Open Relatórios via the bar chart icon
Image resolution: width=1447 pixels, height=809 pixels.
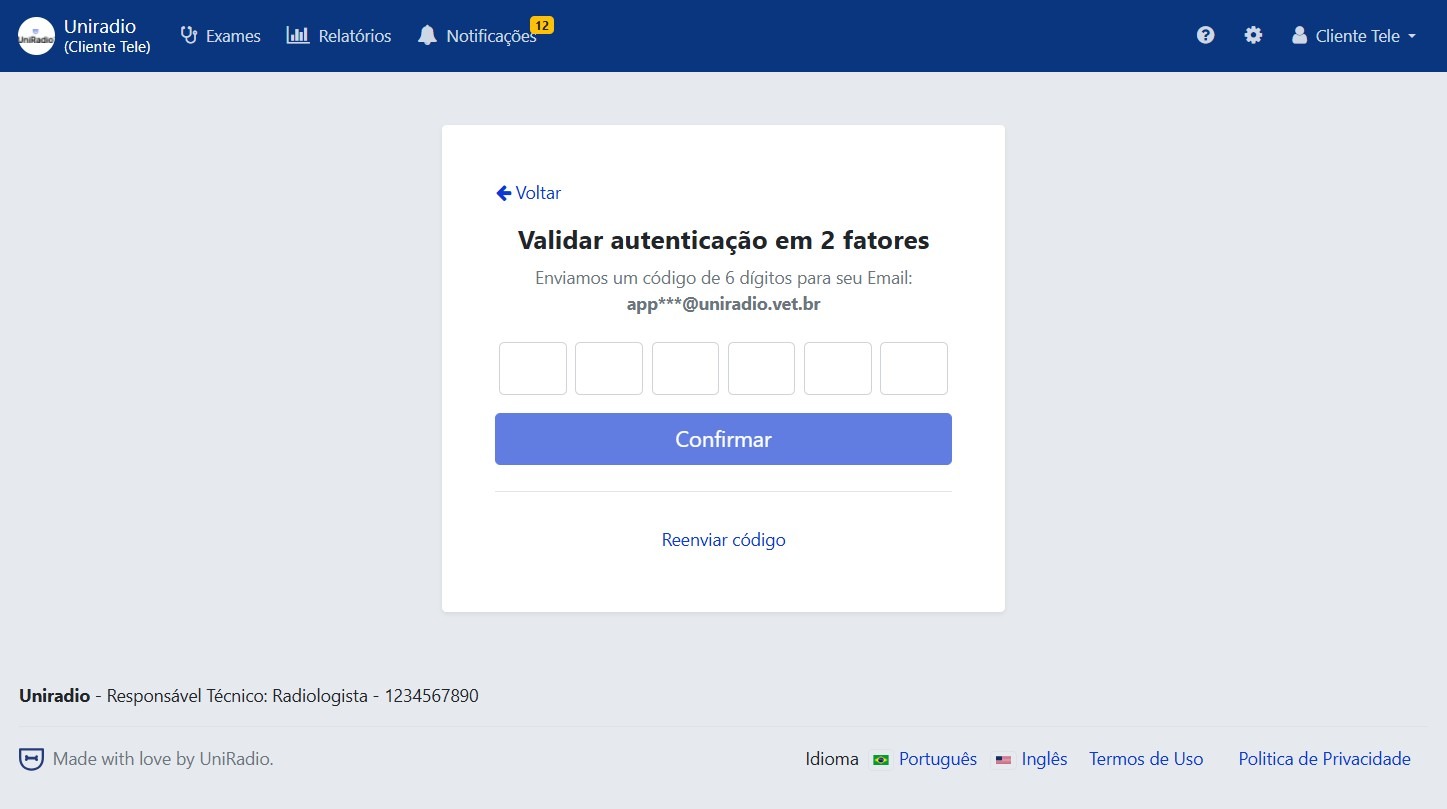[x=298, y=35]
